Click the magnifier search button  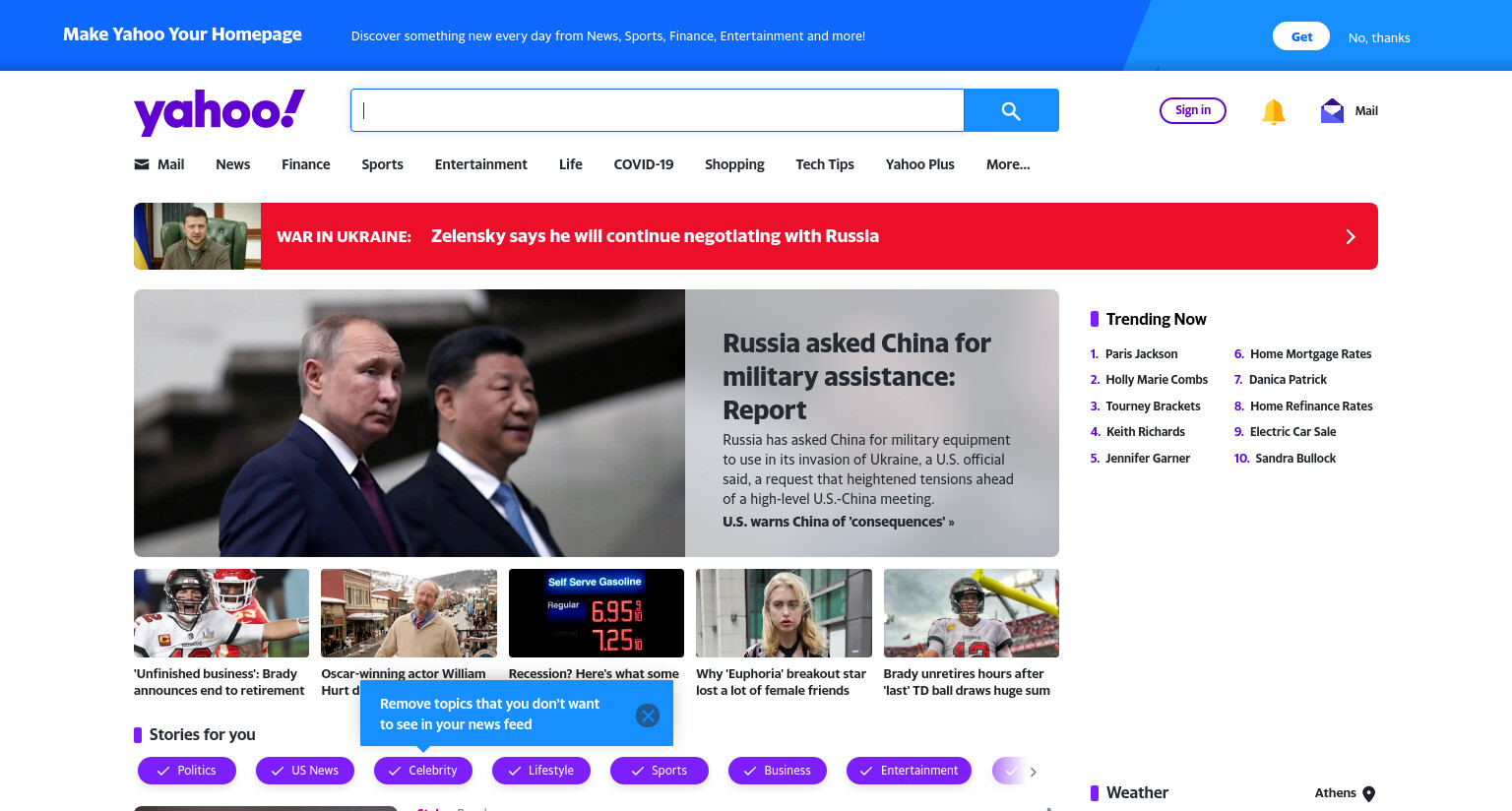1011,110
